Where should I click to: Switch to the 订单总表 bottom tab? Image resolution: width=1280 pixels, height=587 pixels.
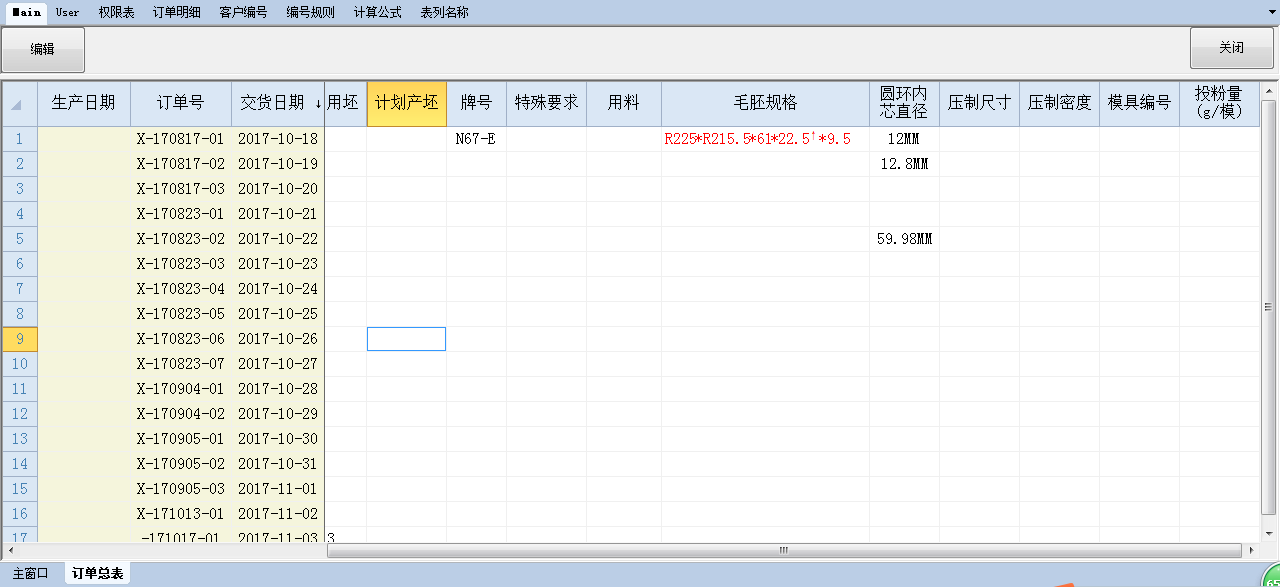click(97, 574)
